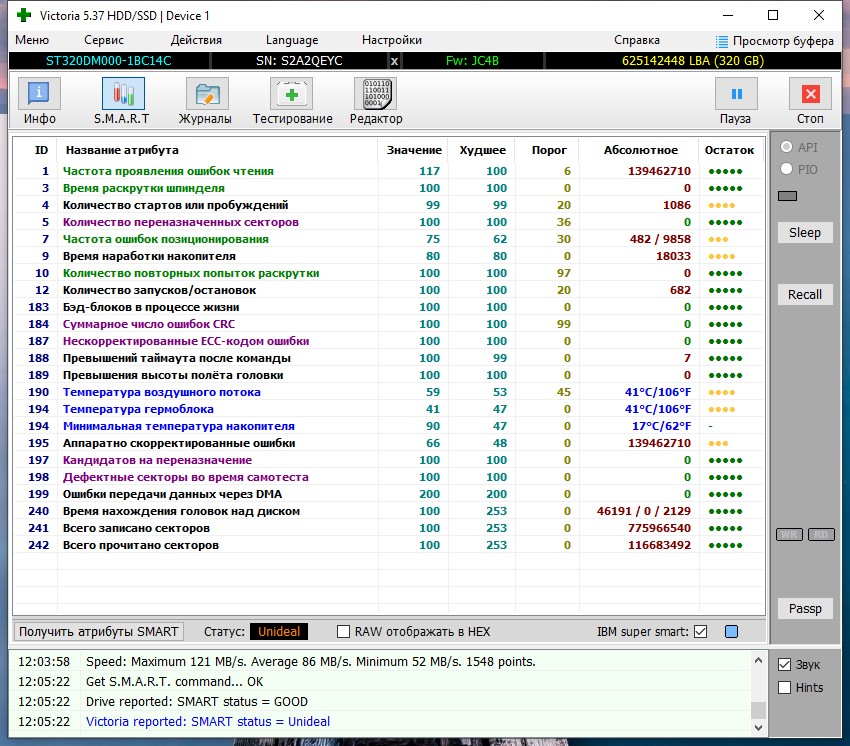
Task: Open Тестирование first-aid kit icon
Action: click(292, 93)
